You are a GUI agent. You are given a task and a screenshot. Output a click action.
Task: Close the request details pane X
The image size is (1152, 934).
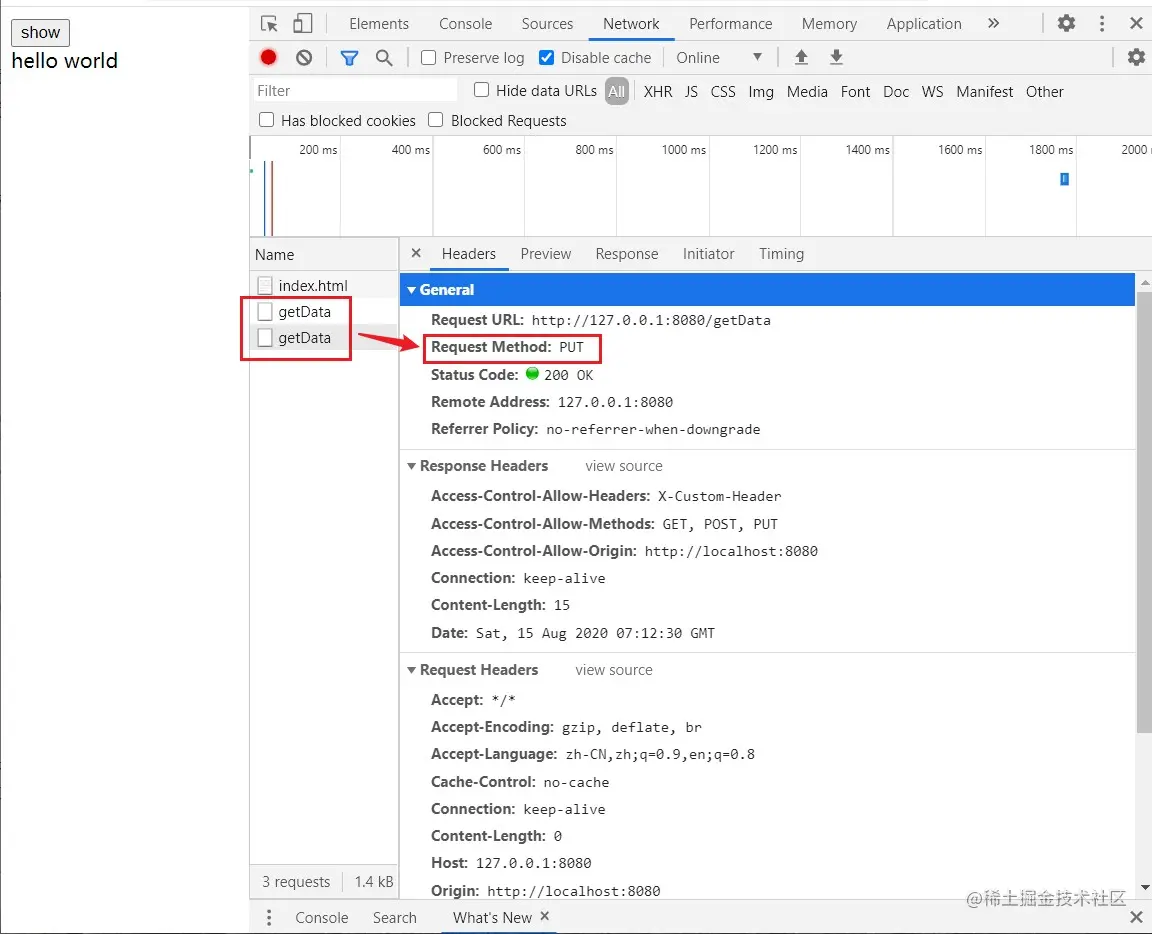416,253
